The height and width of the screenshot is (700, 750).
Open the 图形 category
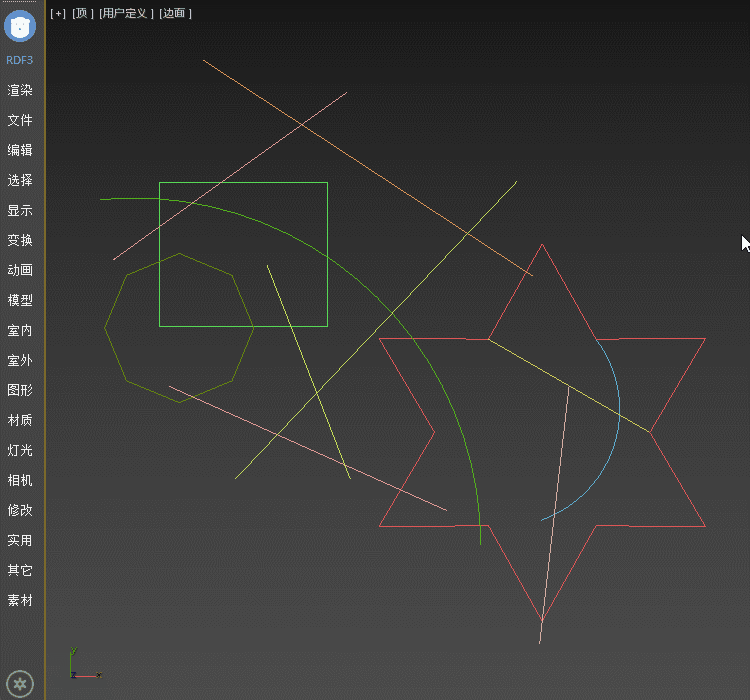20,390
